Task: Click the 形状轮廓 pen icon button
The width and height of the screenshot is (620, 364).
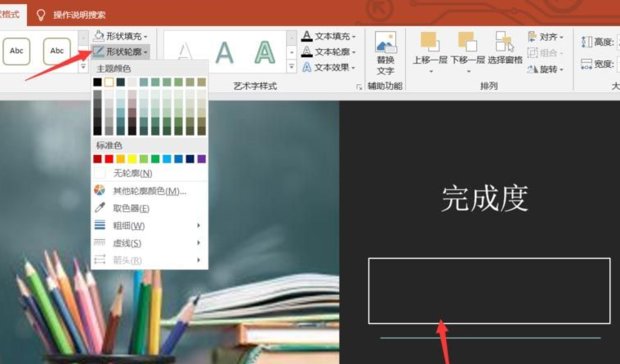Action: (x=98, y=51)
